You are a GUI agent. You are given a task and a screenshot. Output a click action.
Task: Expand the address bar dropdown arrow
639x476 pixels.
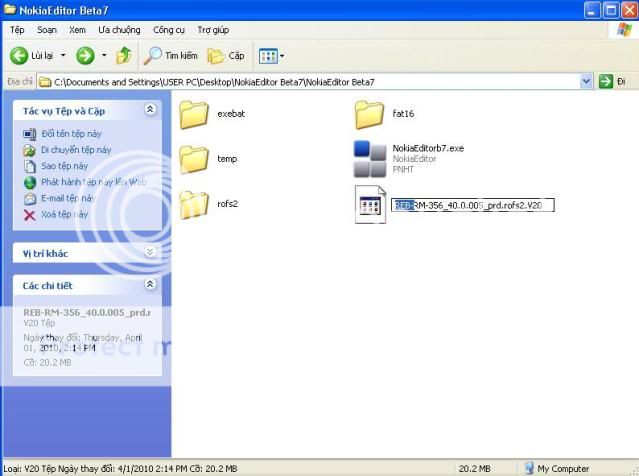tap(587, 81)
